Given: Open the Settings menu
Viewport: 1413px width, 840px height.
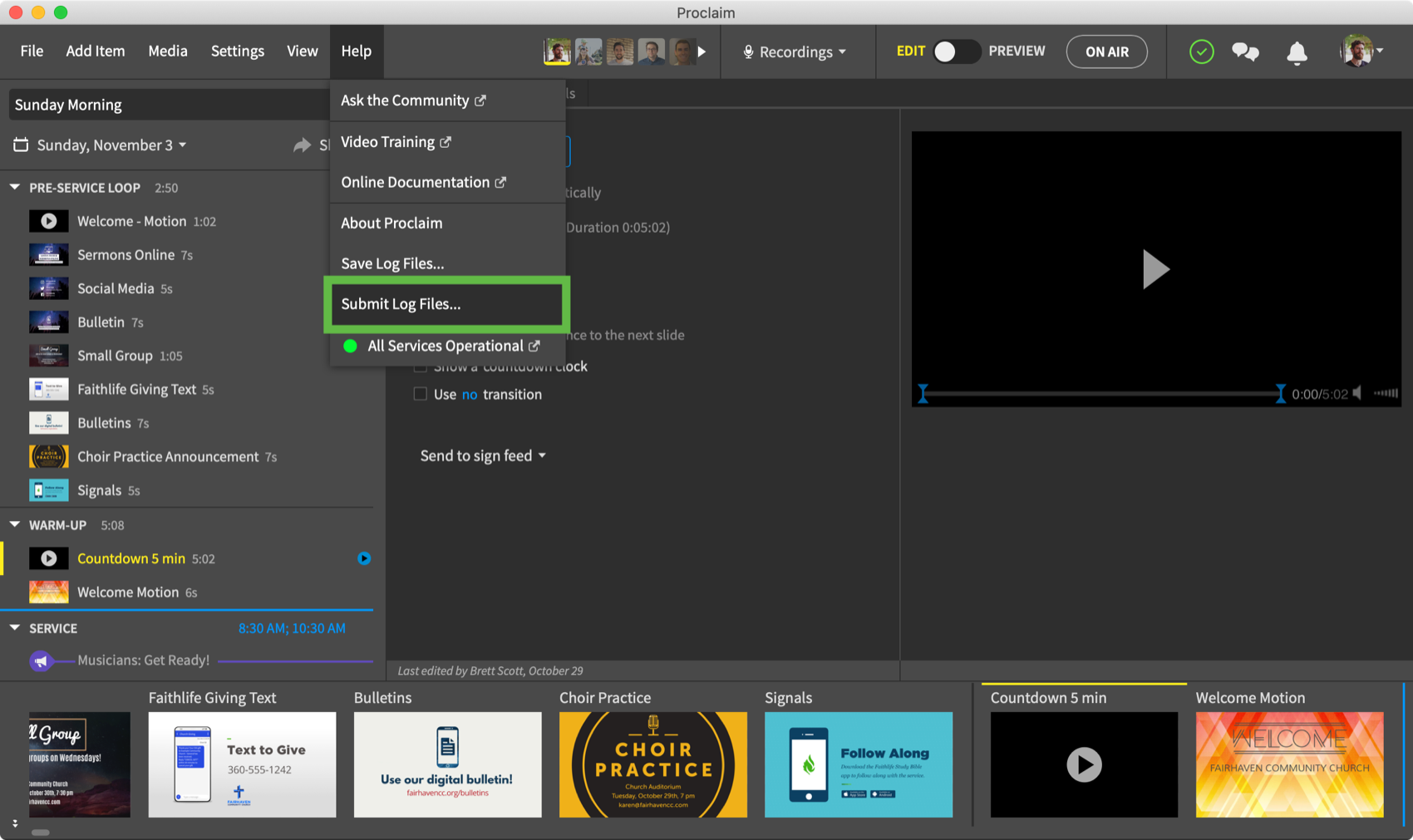Looking at the screenshot, I should click(237, 51).
